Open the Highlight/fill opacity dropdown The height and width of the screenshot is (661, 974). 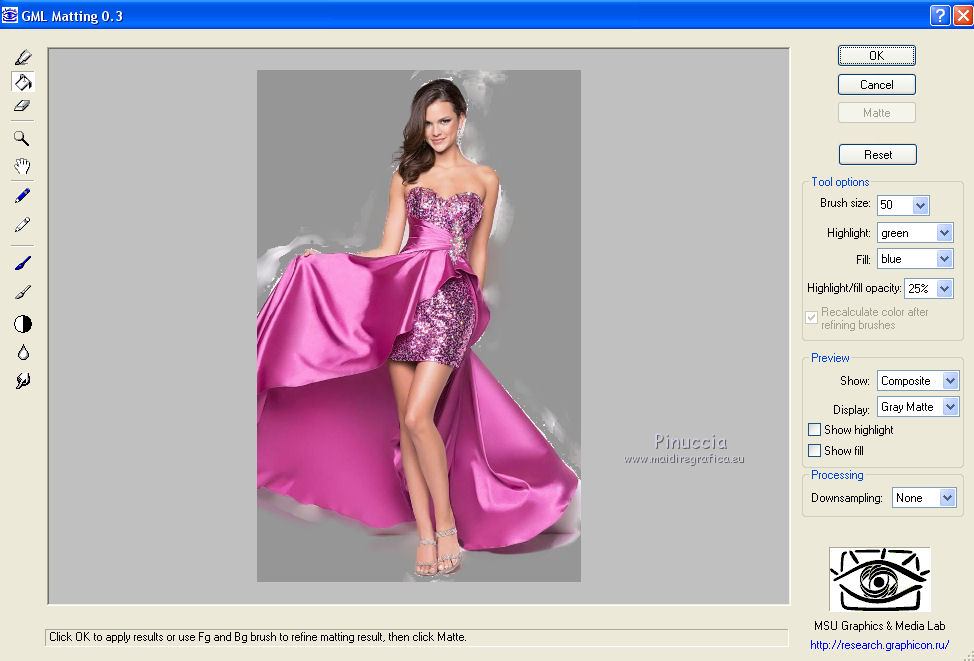[944, 288]
